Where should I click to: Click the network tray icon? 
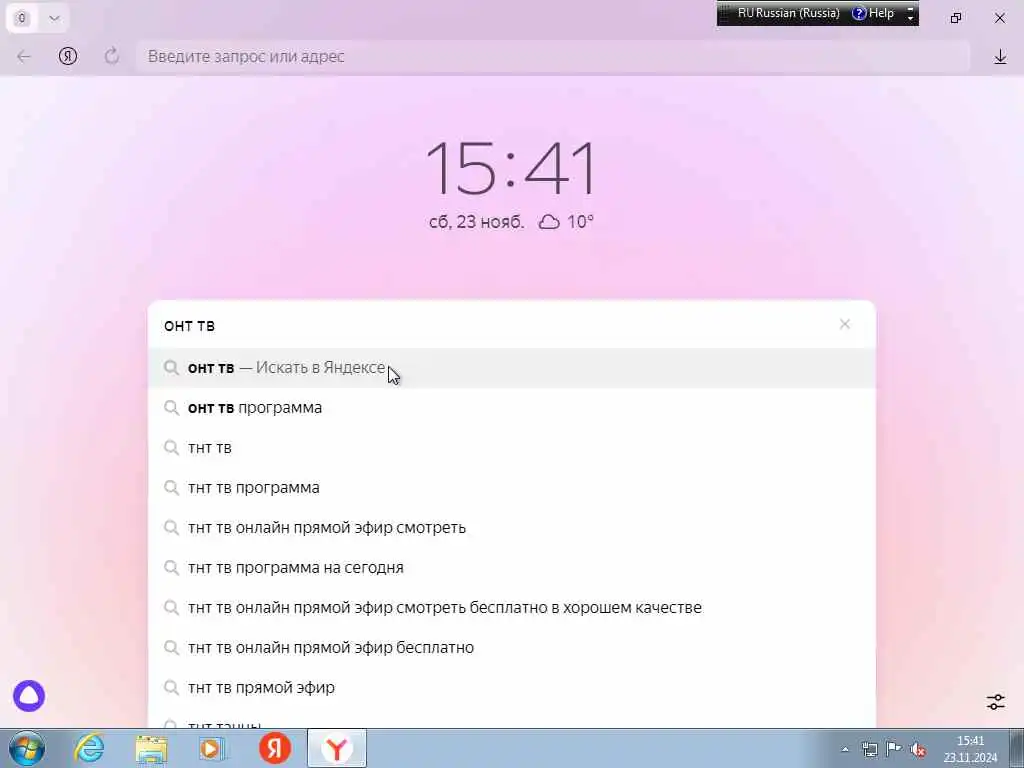tap(869, 749)
